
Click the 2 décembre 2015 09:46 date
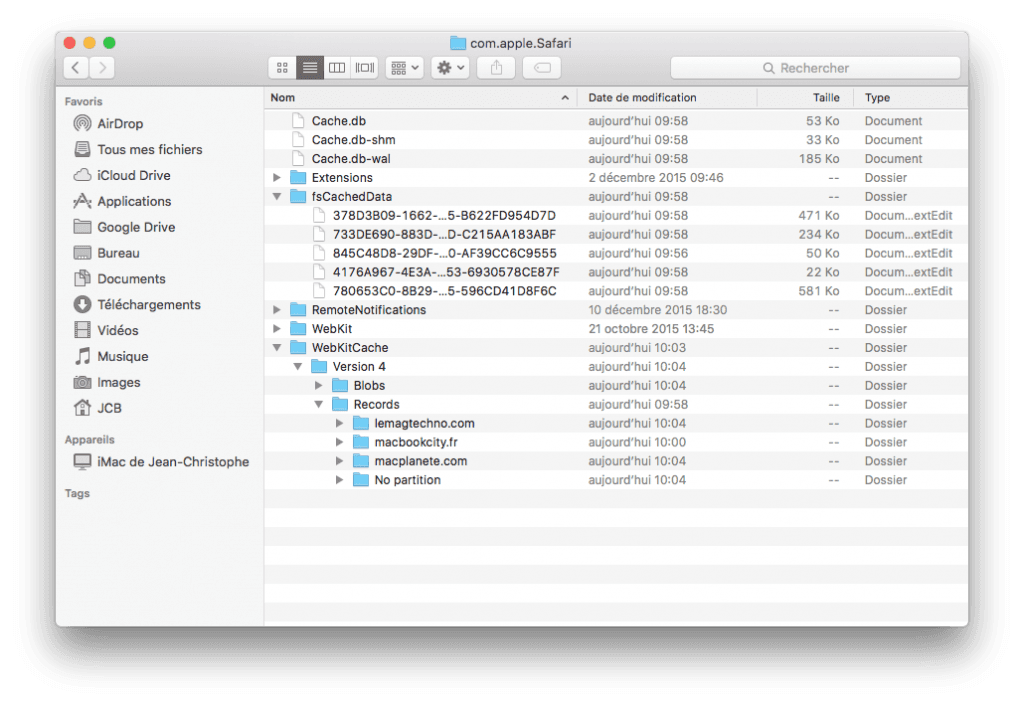(656, 178)
